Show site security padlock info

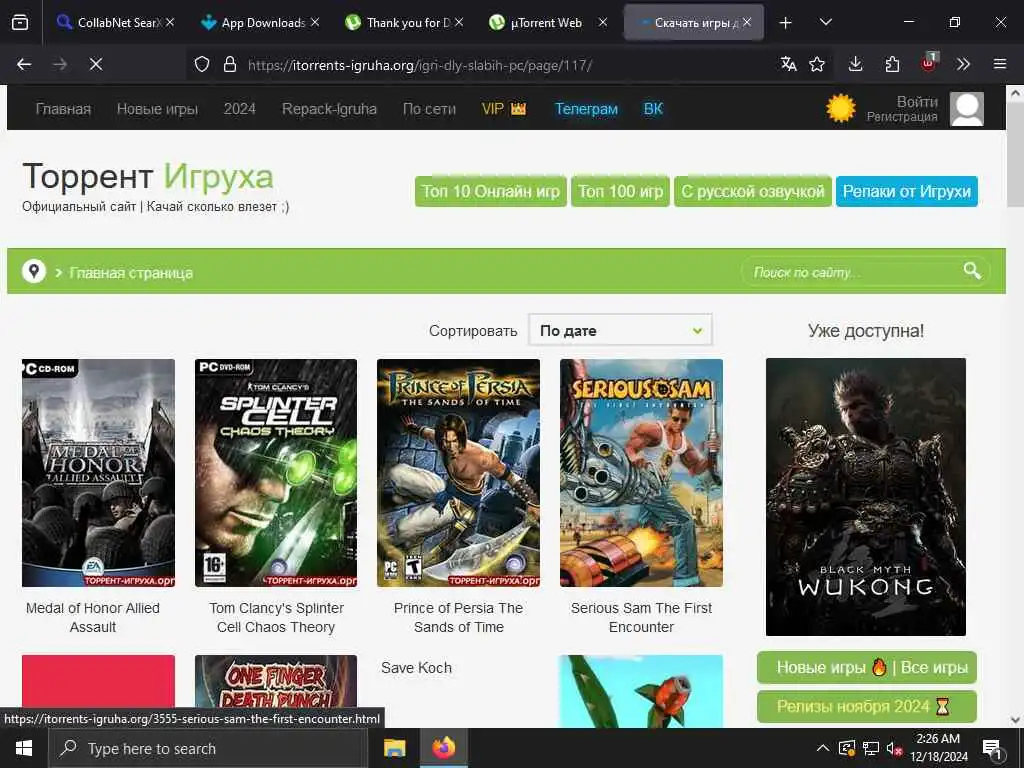229,65
